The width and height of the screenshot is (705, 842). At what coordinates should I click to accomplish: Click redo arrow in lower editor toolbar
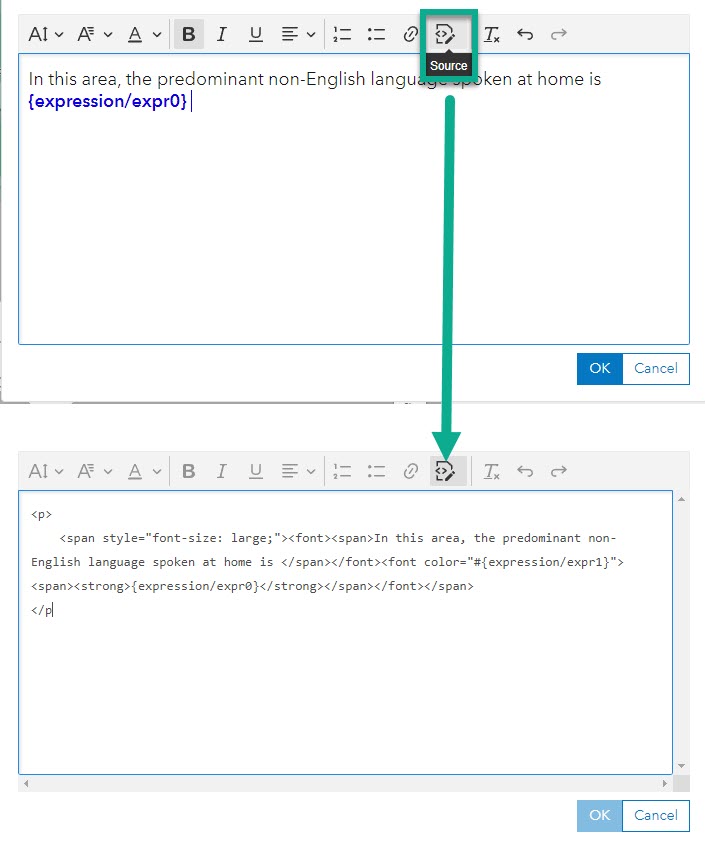tap(559, 471)
